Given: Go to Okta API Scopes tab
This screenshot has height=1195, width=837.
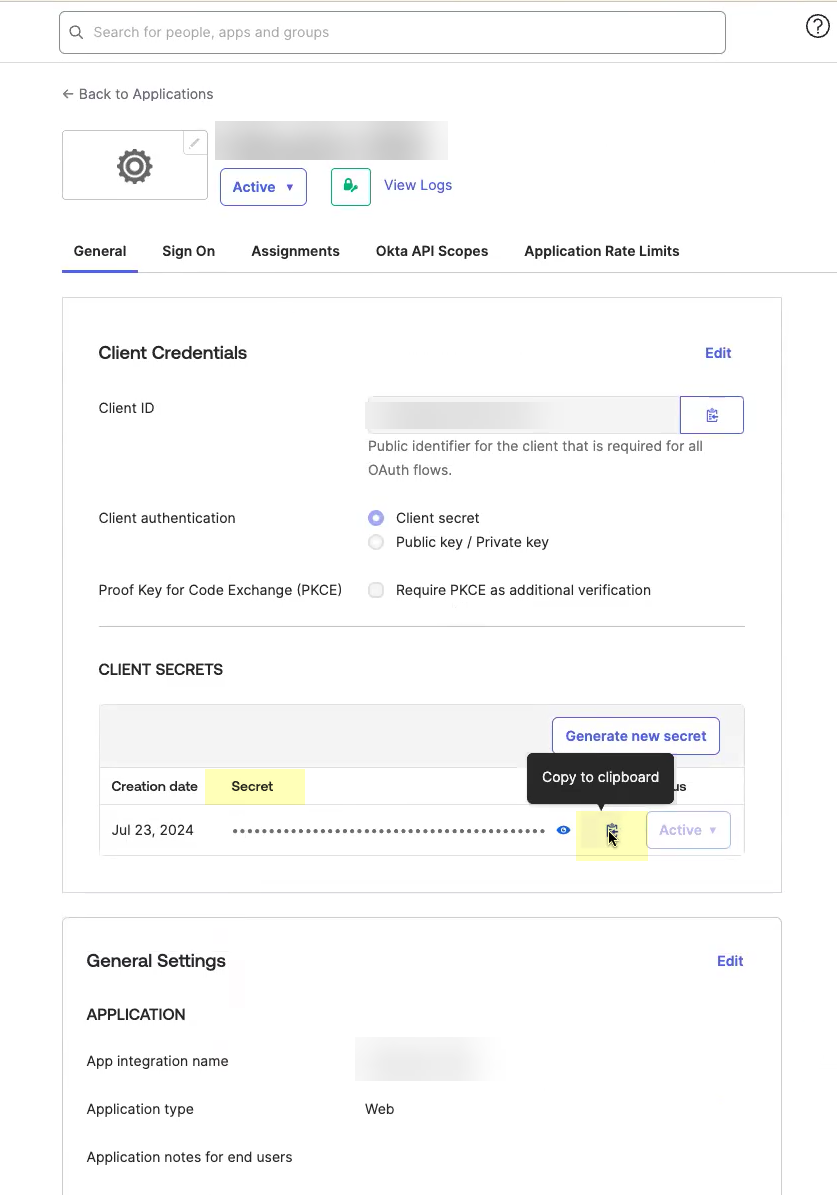Looking at the screenshot, I should pyautogui.click(x=432, y=251).
